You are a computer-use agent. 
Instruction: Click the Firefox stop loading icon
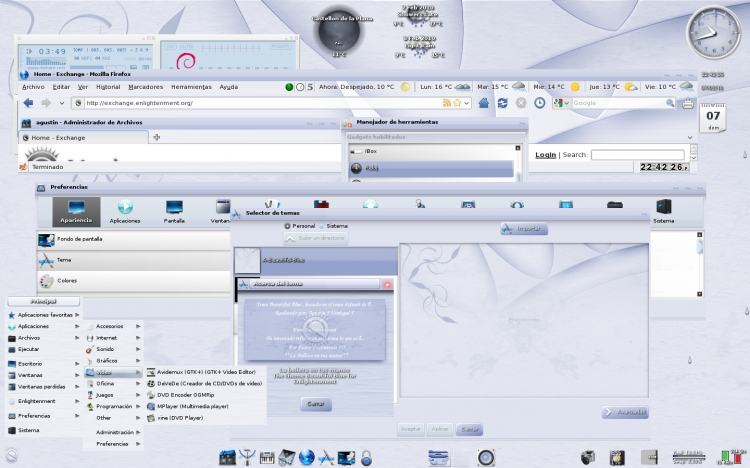pos(521,103)
